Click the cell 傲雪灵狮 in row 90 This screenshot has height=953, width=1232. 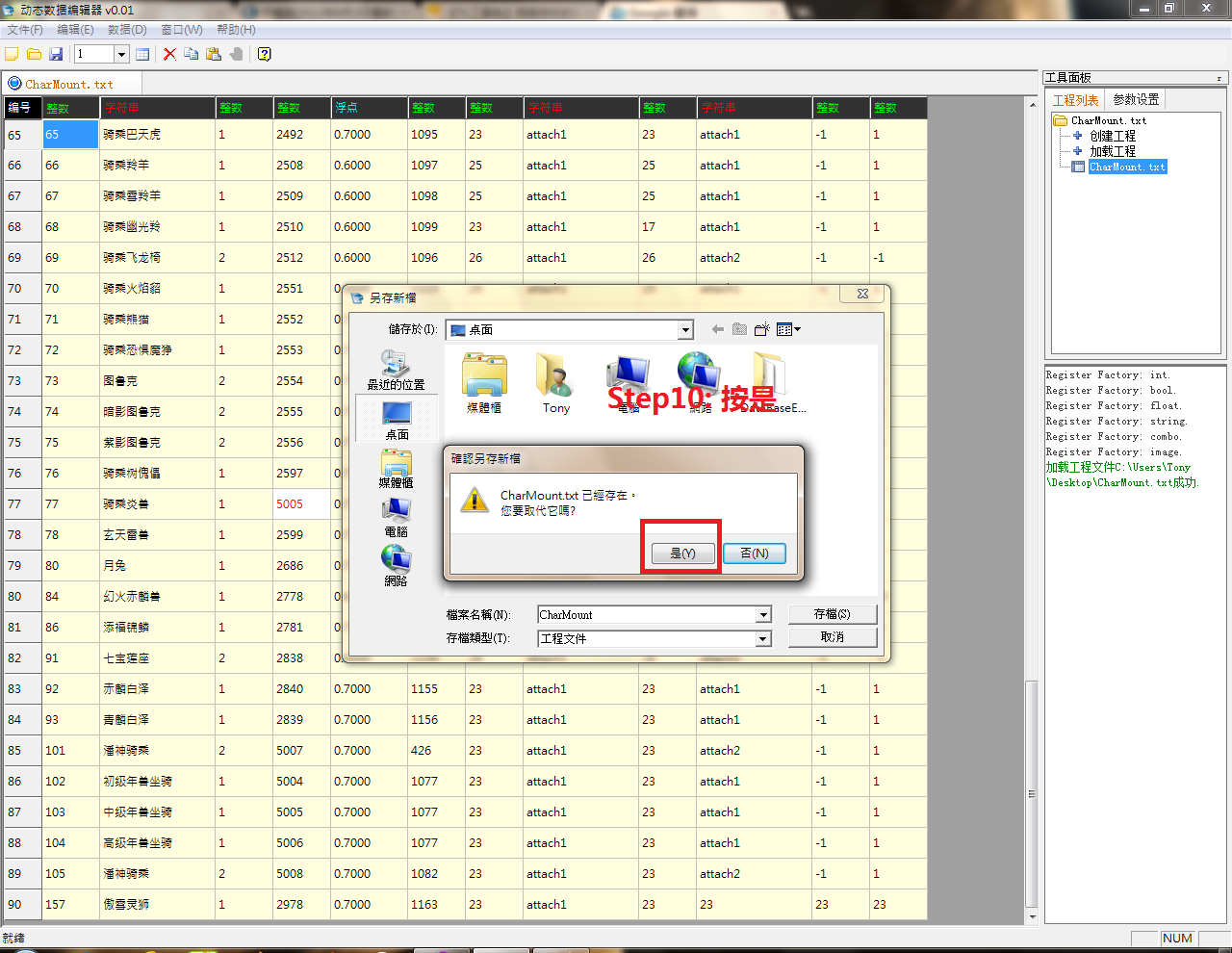click(157, 905)
